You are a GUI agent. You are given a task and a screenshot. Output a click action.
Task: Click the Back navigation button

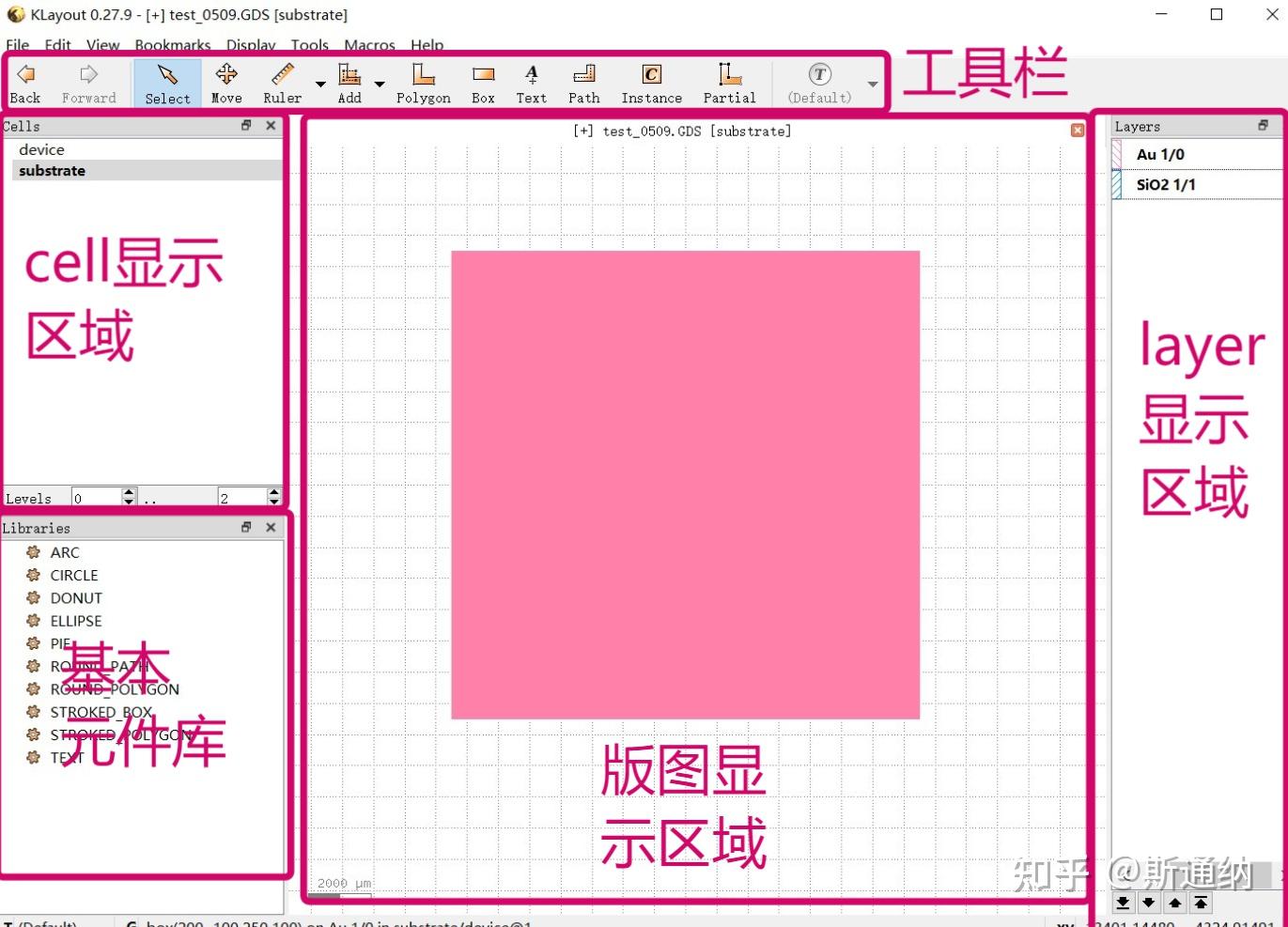(25, 83)
